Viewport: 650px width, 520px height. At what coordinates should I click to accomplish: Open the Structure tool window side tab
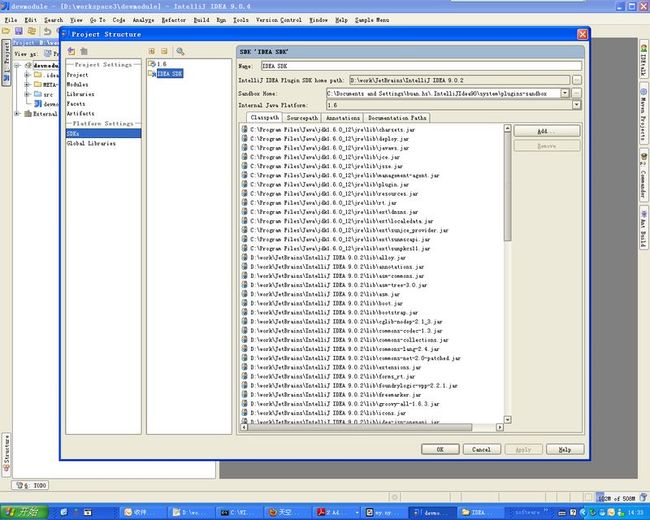[6, 455]
